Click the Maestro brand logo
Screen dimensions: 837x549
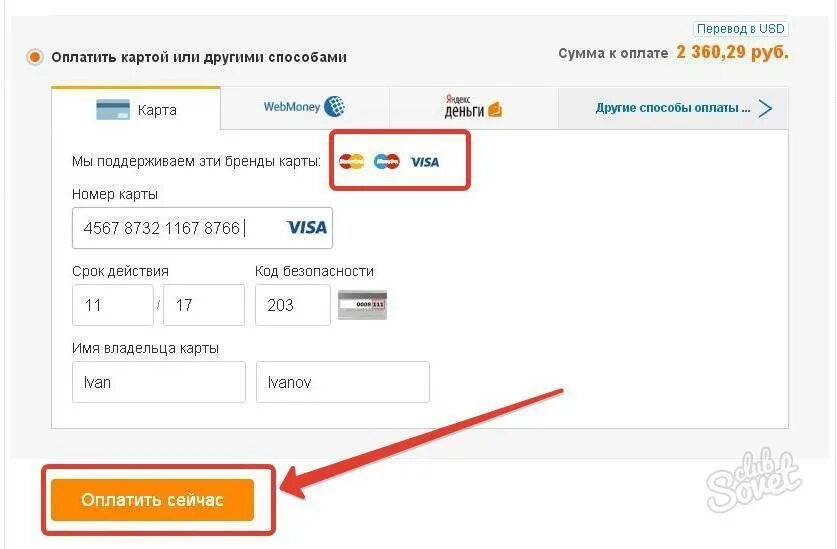(x=386, y=161)
